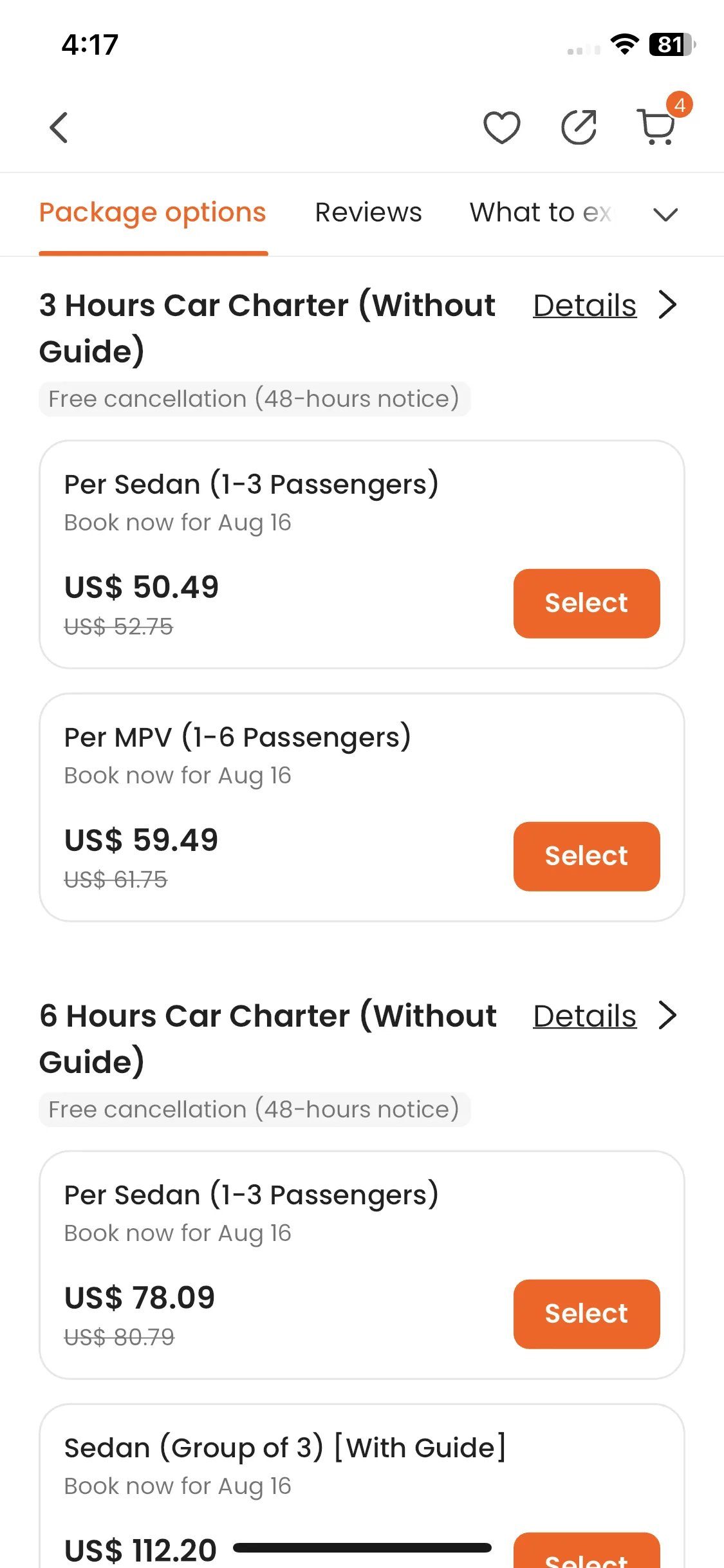Viewport: 724px width, 1568px height.
Task: Switch to the Reviews tab
Action: [368, 212]
